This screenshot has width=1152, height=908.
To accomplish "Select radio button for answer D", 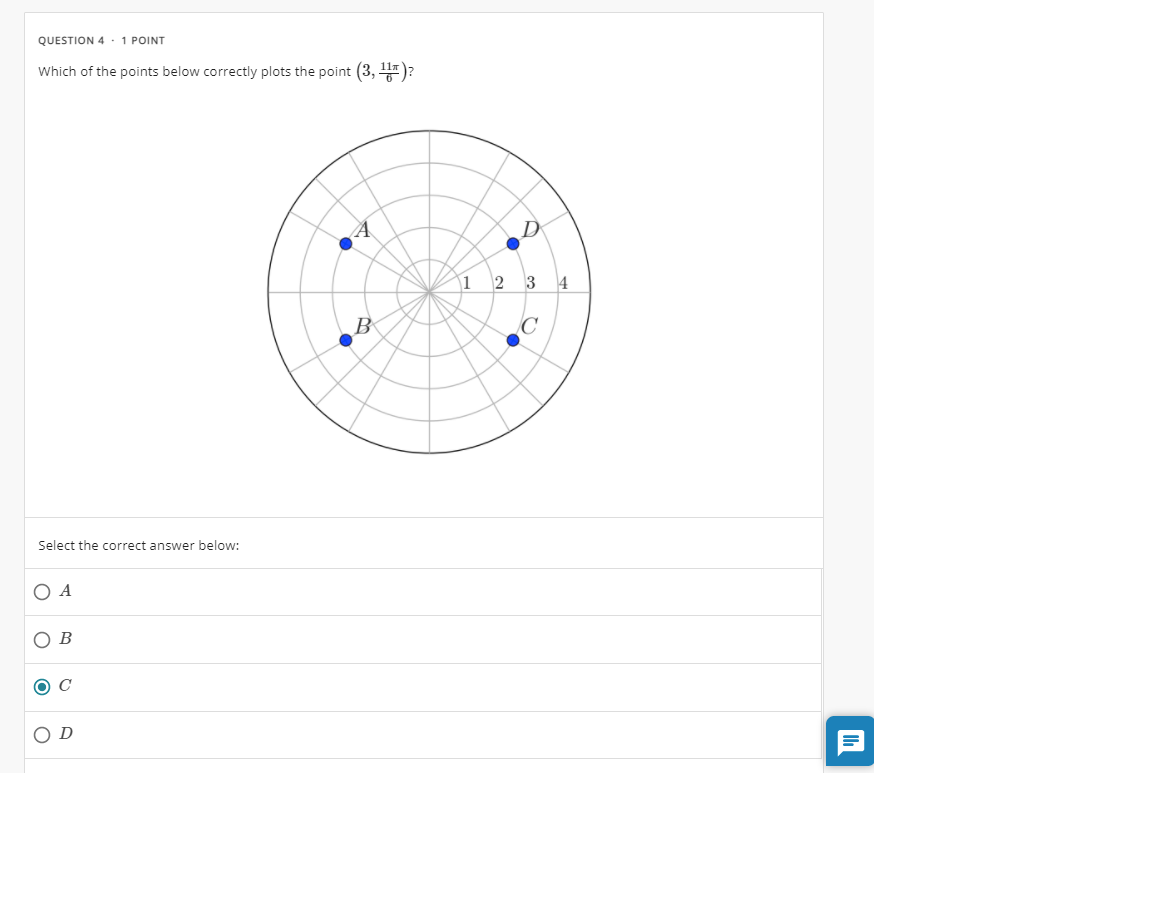I will point(43,735).
